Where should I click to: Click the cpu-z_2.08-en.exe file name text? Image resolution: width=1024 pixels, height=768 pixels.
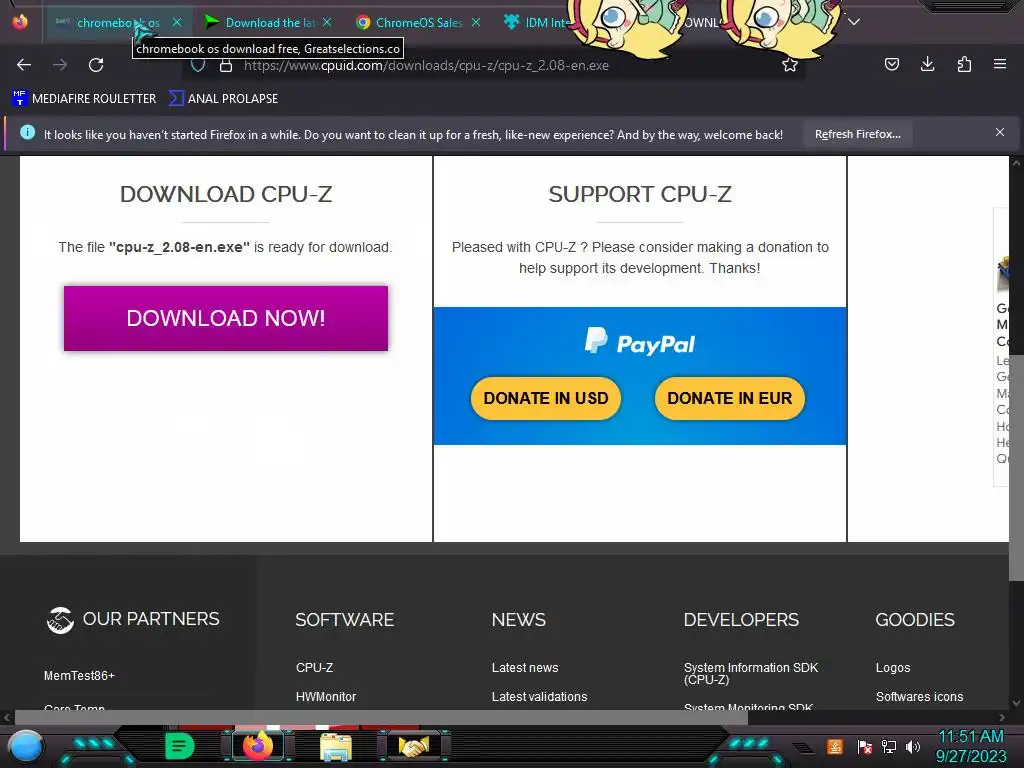tap(180, 247)
